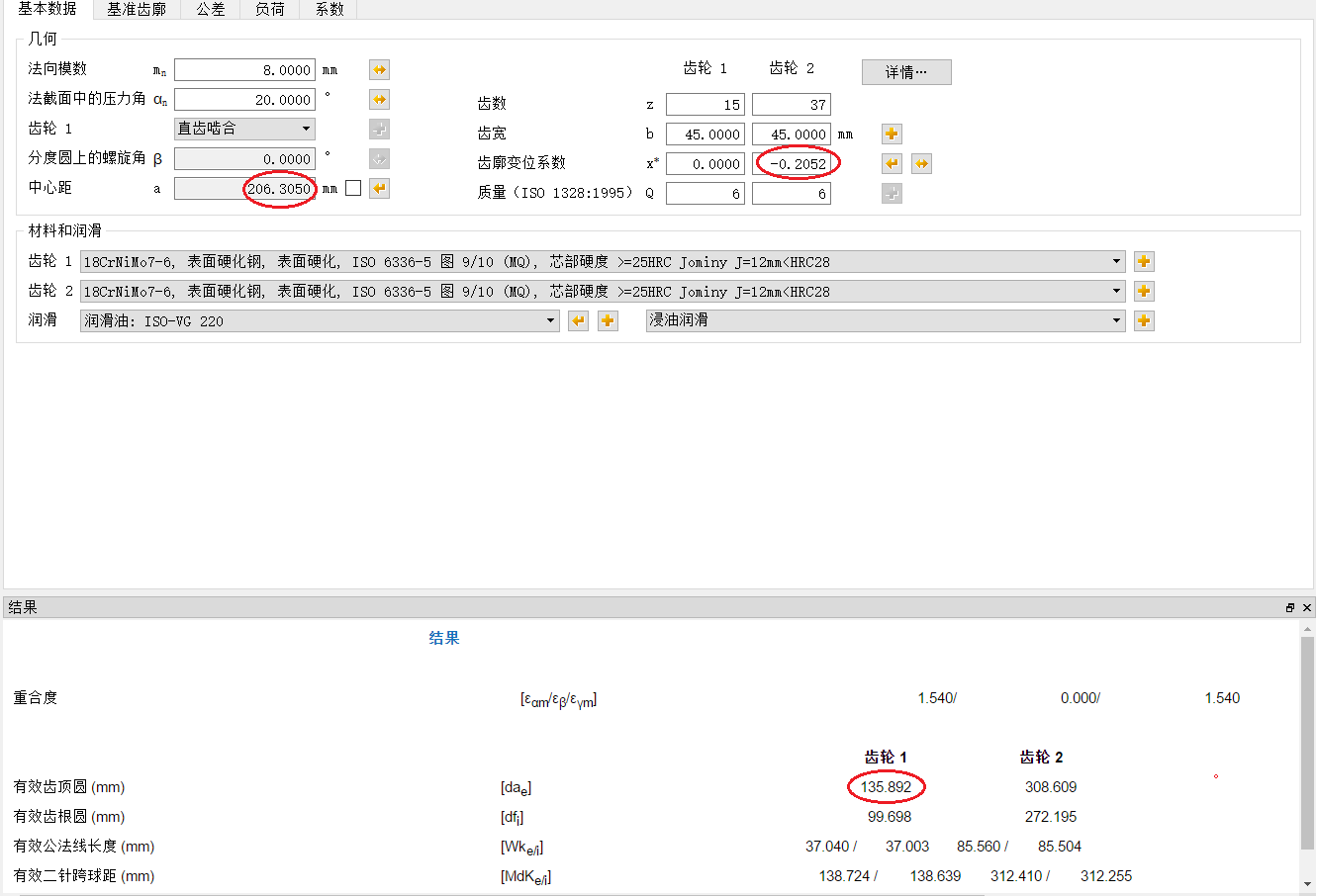Click 有效齿顶圆 value 135.892
This screenshot has width=1317, height=896.
coord(887,787)
